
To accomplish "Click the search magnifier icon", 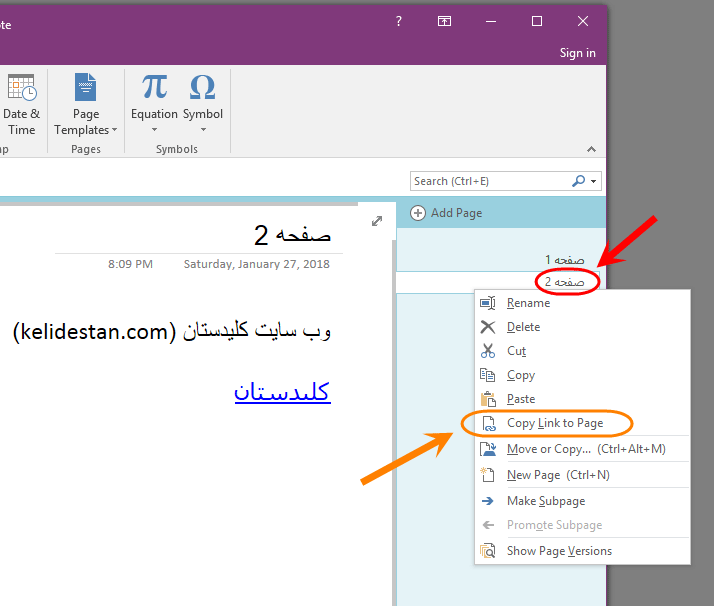I will pyautogui.click(x=578, y=181).
